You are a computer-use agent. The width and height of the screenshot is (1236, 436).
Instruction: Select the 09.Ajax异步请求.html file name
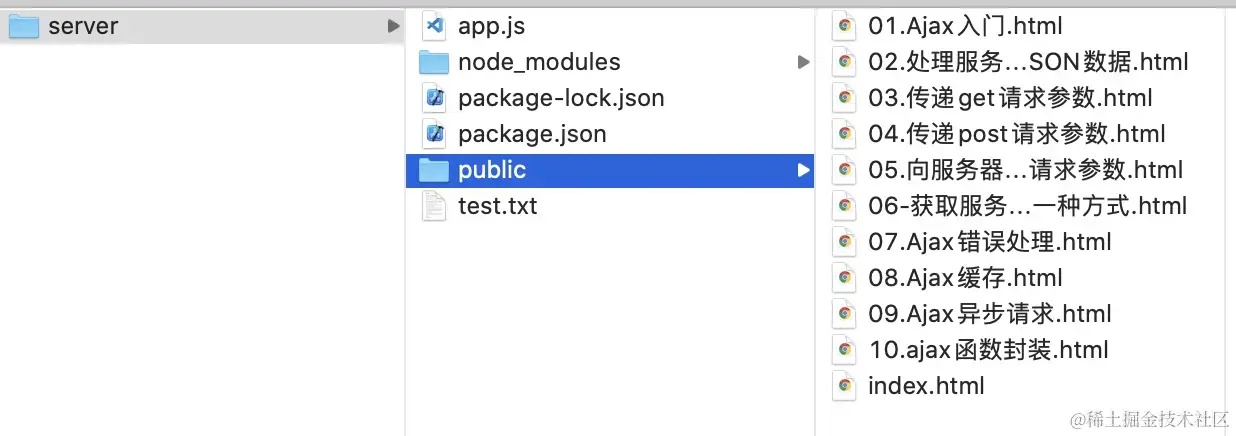[989, 314]
